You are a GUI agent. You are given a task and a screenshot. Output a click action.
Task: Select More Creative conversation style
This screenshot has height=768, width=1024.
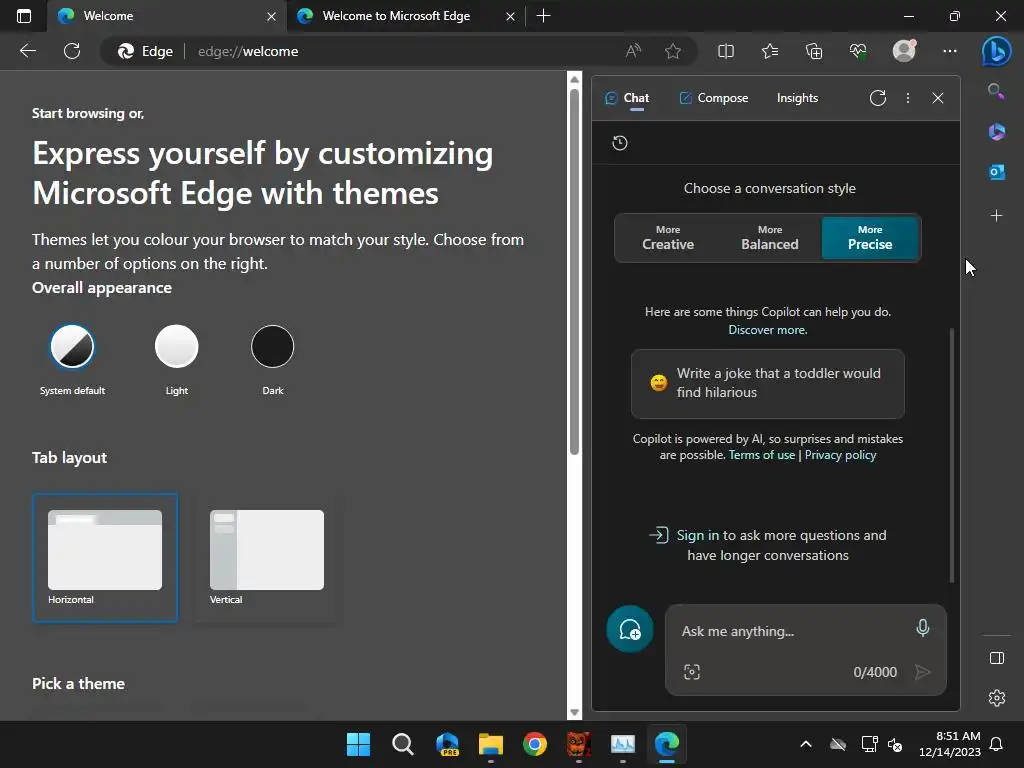[x=667, y=238]
